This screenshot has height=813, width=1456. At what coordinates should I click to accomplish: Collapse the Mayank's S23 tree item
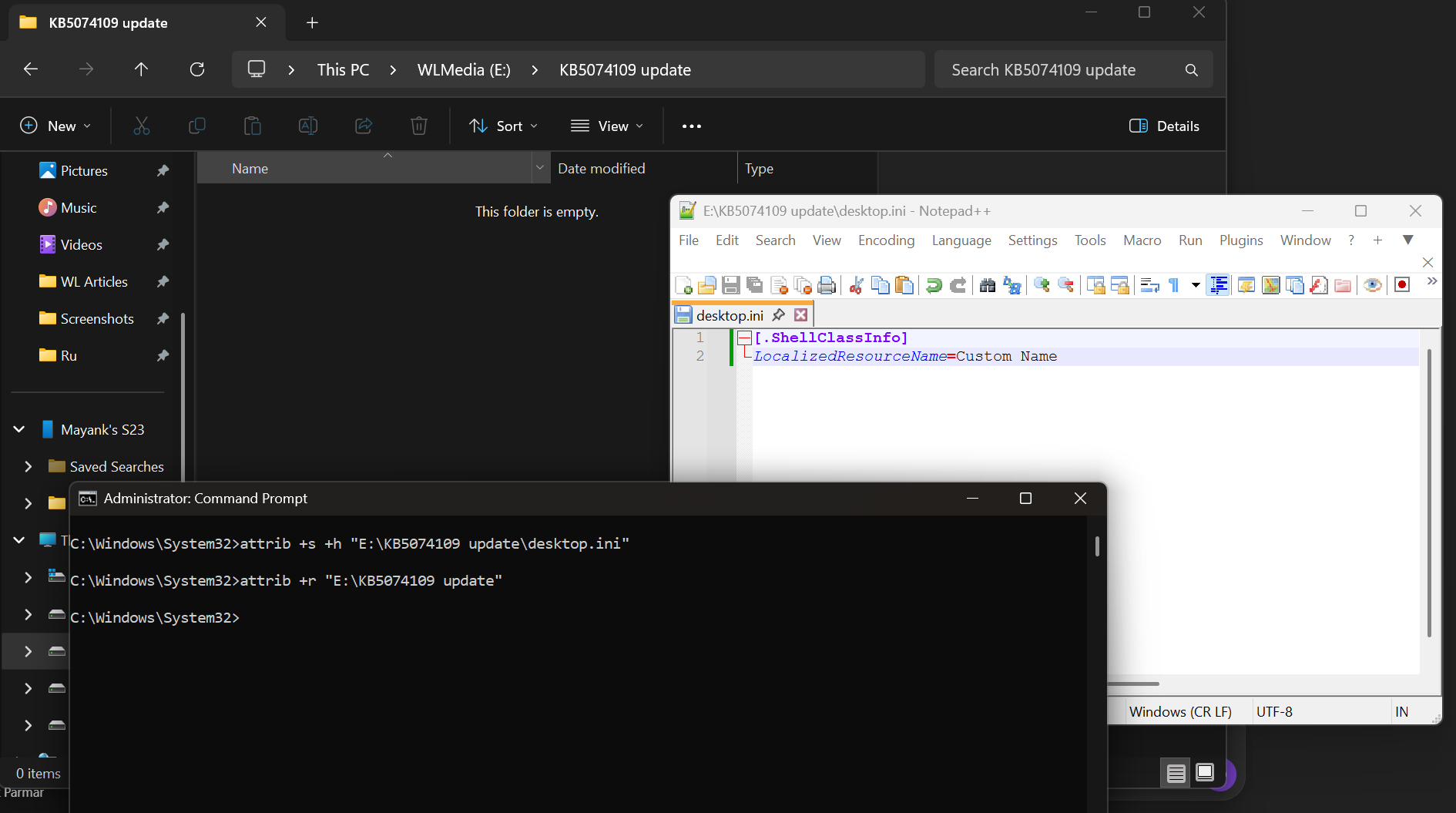[x=18, y=429]
